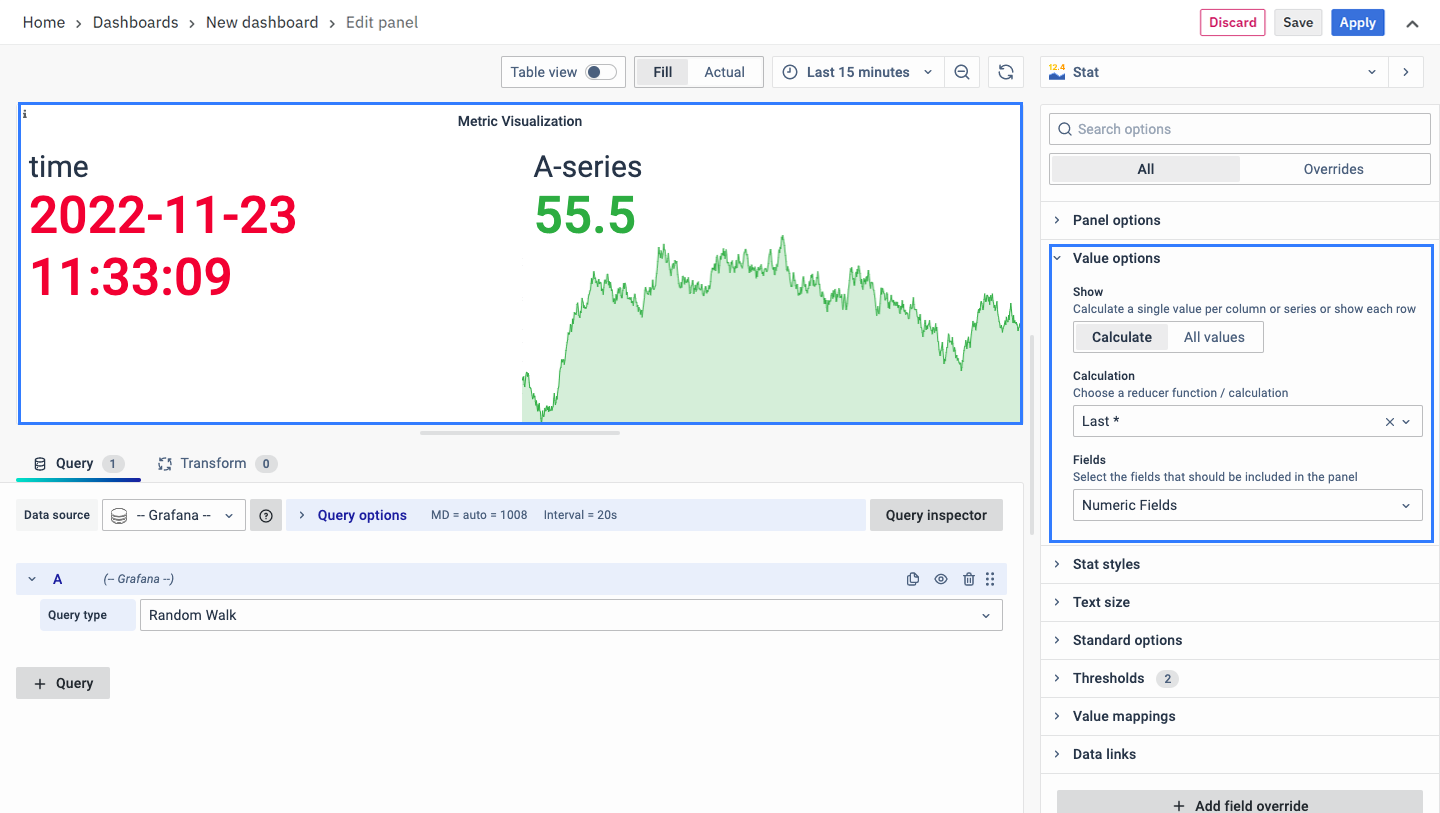
Task: Delete query A using the trash icon
Action: 968,579
